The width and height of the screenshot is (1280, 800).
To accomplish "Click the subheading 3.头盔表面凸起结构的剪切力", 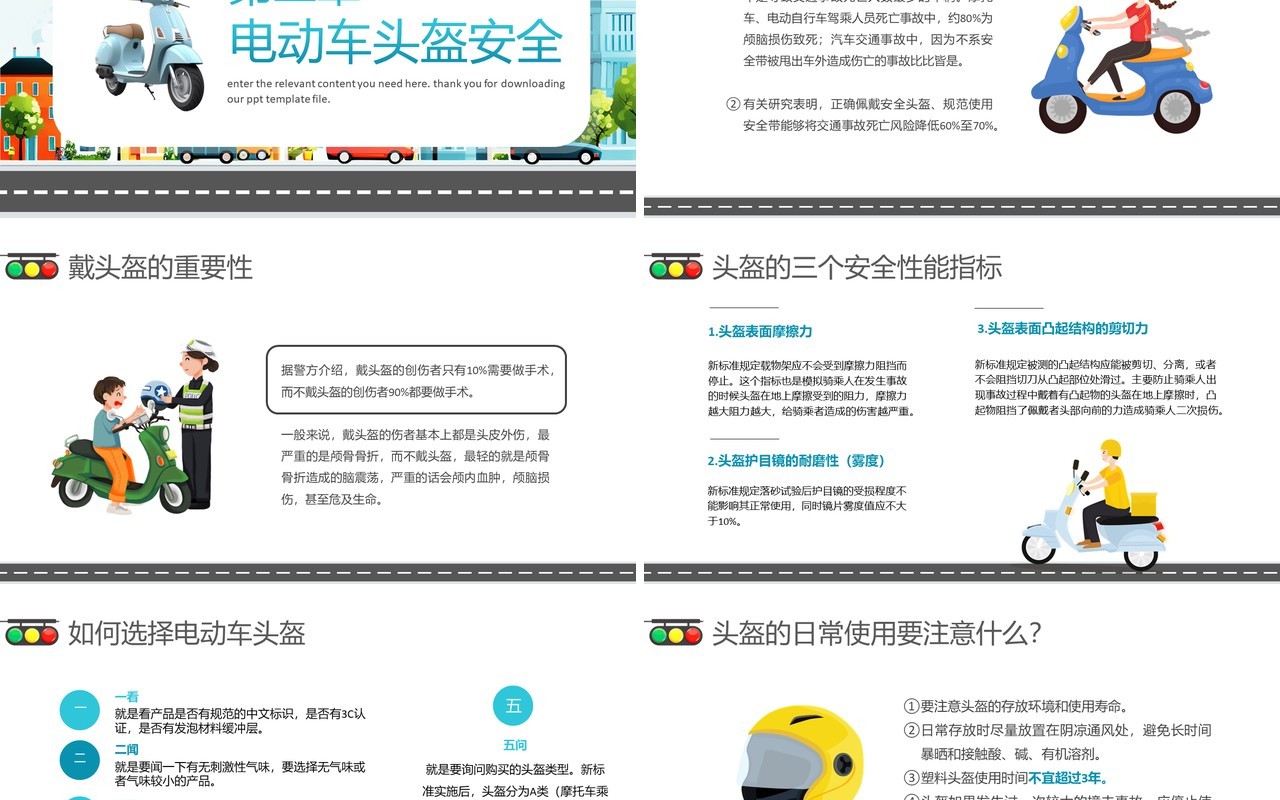I will (x=1063, y=328).
